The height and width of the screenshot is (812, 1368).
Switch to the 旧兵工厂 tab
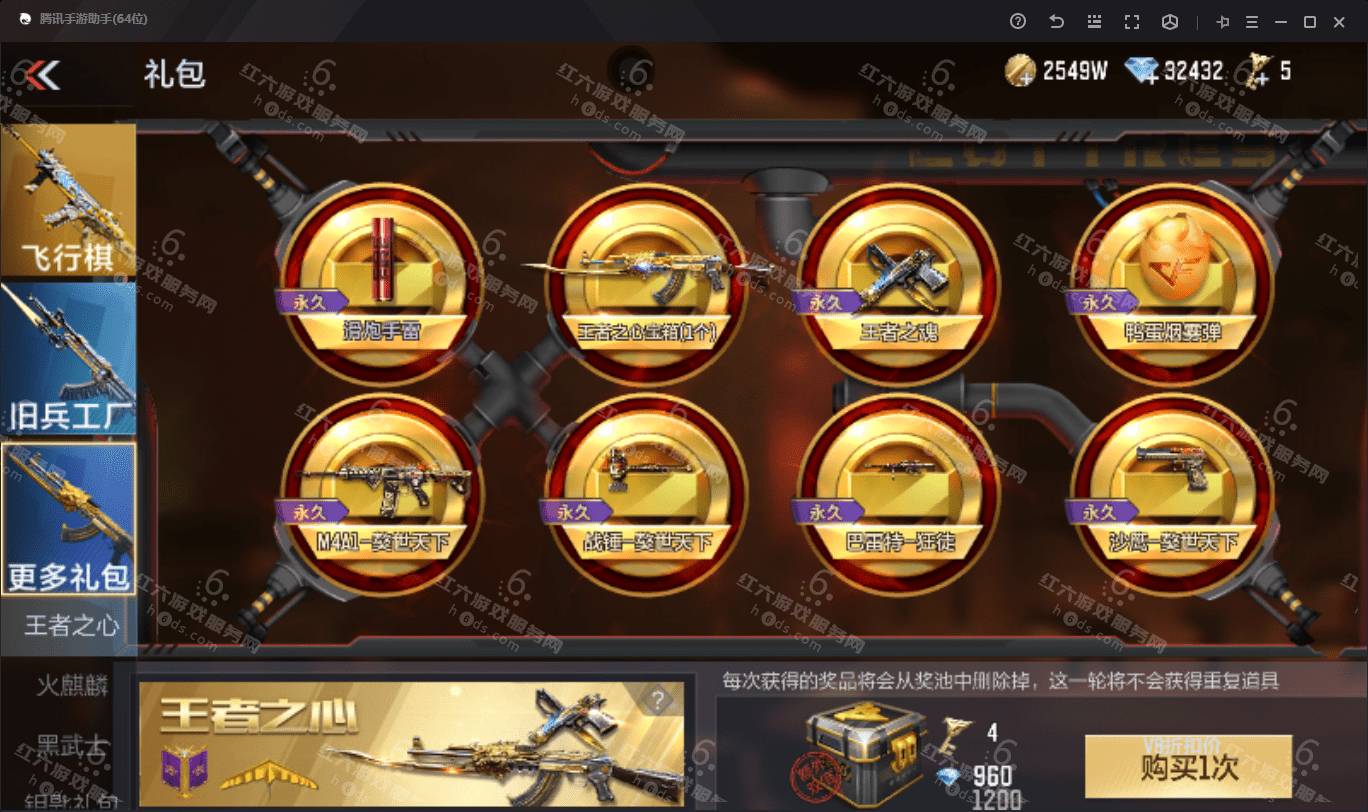(68, 358)
